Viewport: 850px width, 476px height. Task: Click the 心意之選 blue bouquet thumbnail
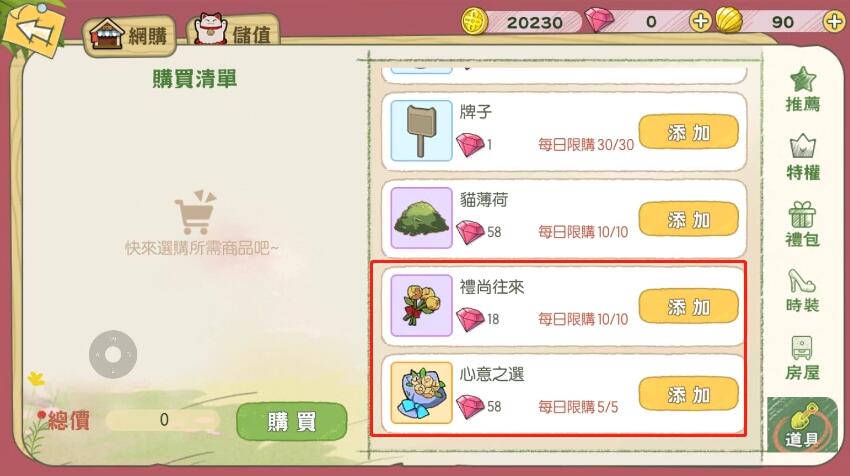pyautogui.click(x=422, y=393)
